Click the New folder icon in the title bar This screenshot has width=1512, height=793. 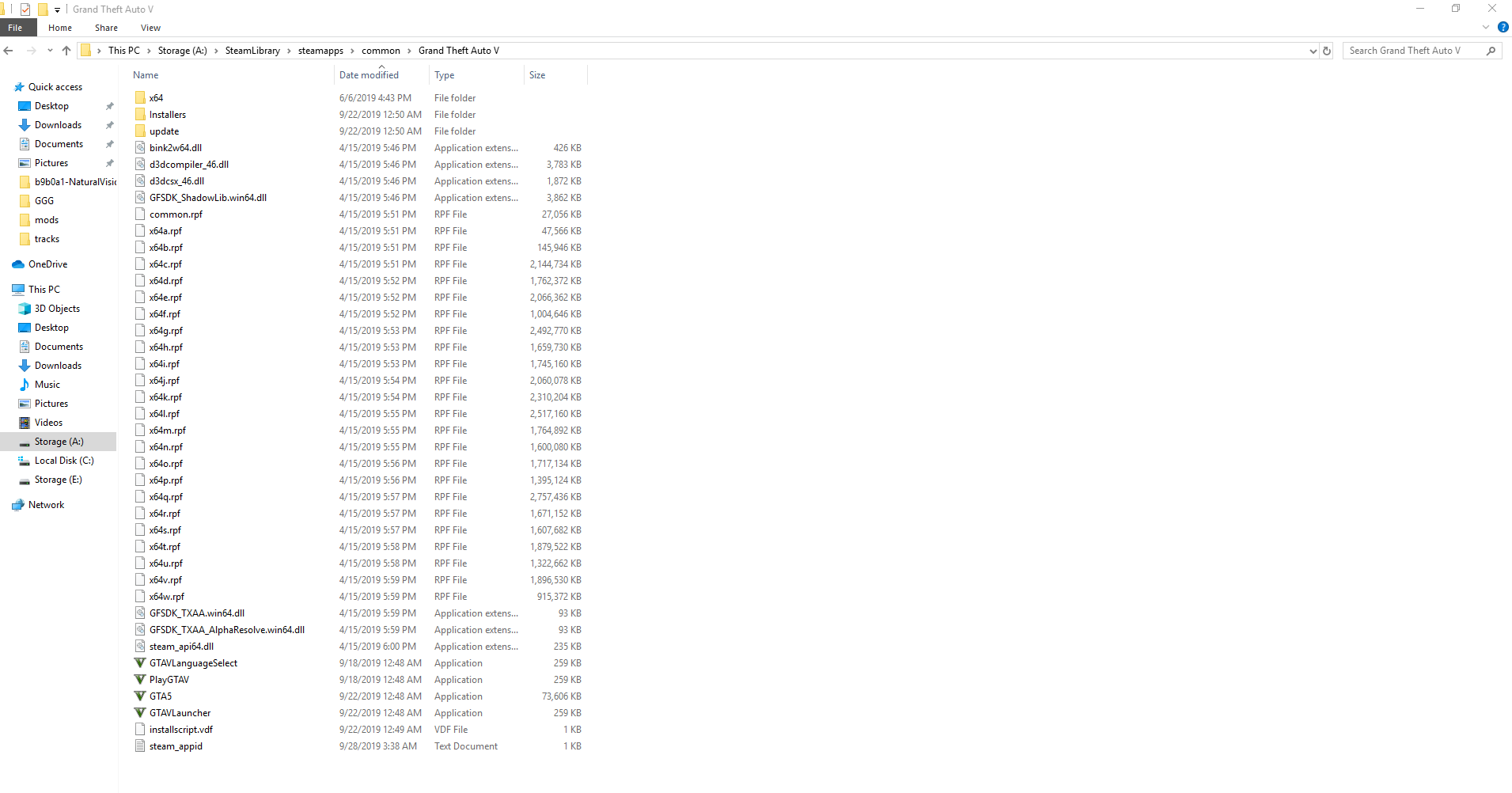[43, 9]
